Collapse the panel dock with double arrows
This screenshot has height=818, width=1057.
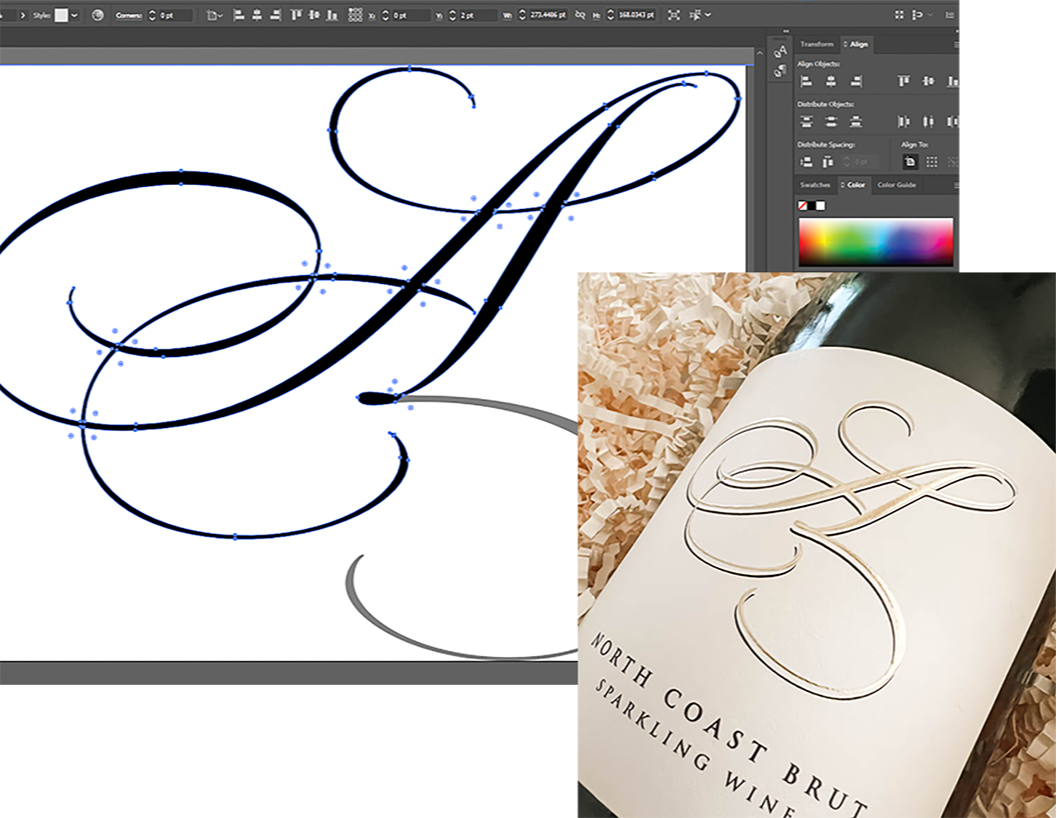tap(786, 31)
